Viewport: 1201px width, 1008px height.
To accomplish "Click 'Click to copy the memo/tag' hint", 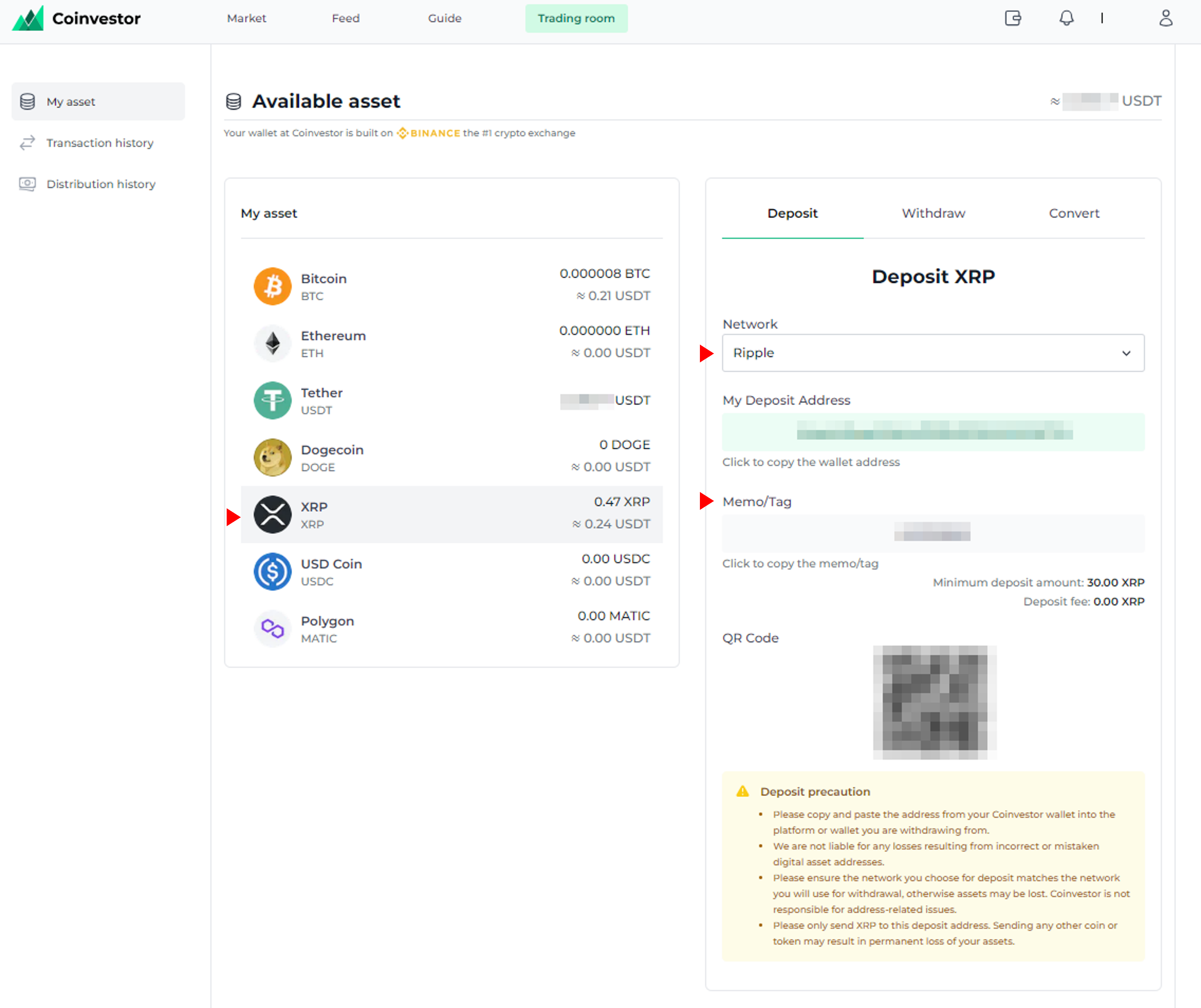I will [x=800, y=563].
